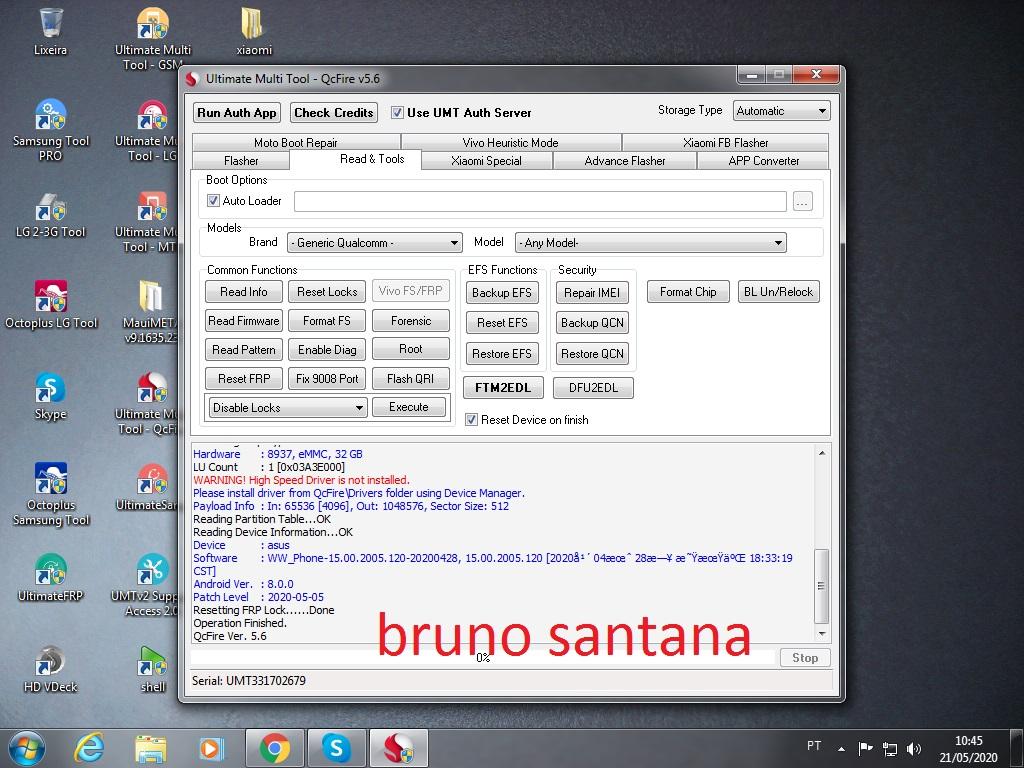Open the network tray icon
The height and width of the screenshot is (768, 1024).
[x=889, y=749]
